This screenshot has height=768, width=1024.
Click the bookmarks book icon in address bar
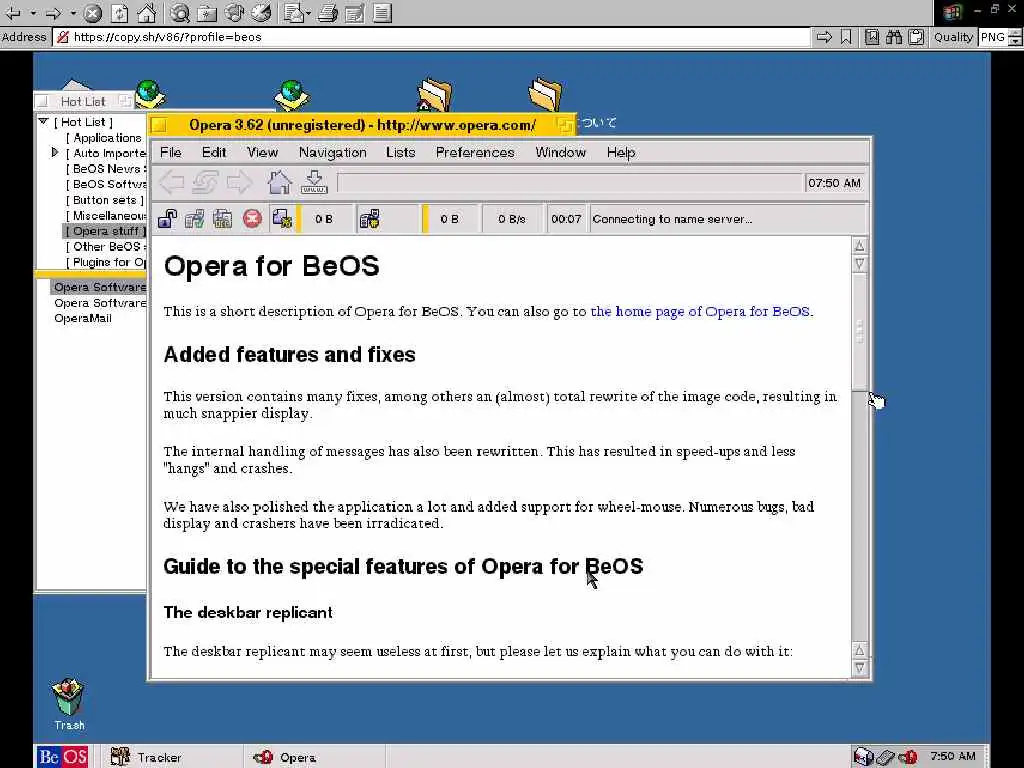pyautogui.click(x=872, y=37)
